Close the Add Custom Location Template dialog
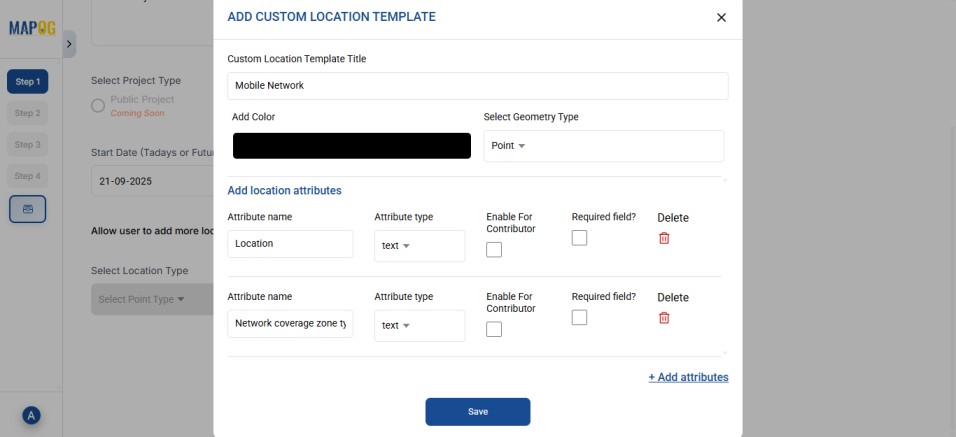The width and height of the screenshot is (956, 437). click(721, 18)
